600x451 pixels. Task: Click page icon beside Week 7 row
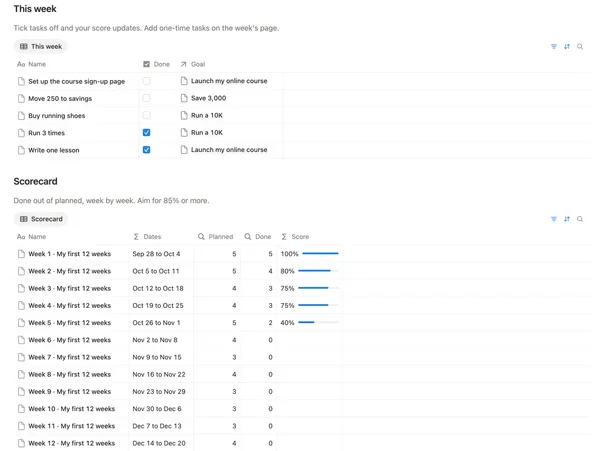[x=21, y=357]
